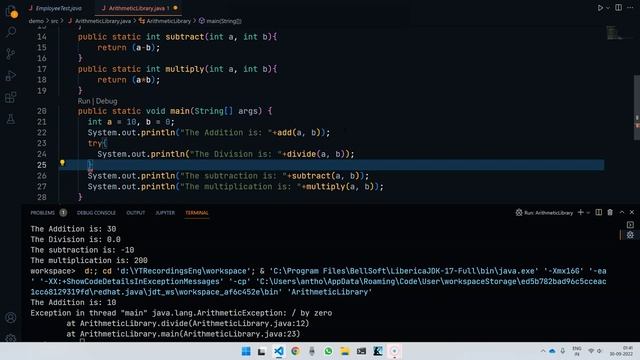Click the divide(a, b) call on line 24
640x360 pixels.
318,154
